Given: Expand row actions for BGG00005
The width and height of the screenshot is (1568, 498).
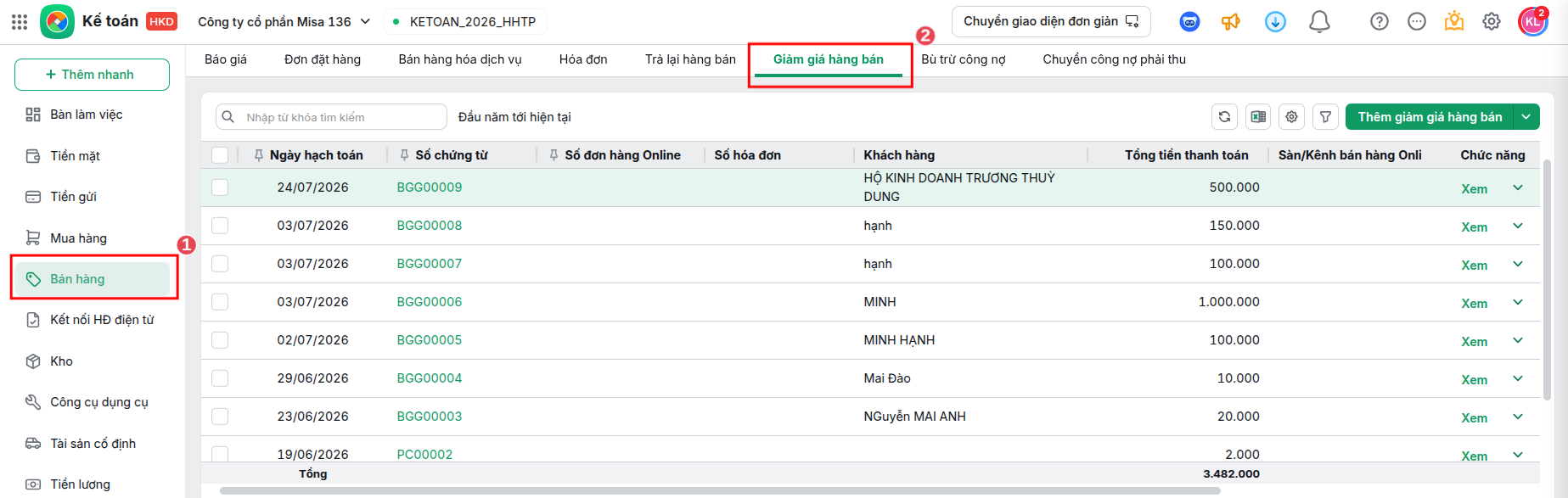Looking at the screenshot, I should pyautogui.click(x=1518, y=340).
